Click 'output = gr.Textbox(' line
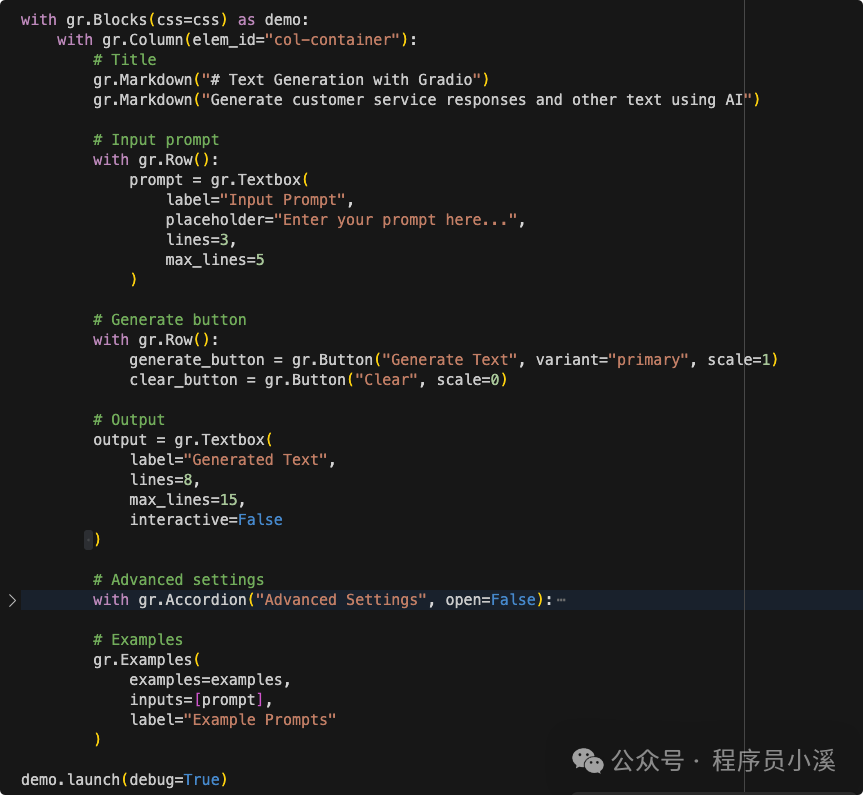The height and width of the screenshot is (795, 863). pos(183,440)
